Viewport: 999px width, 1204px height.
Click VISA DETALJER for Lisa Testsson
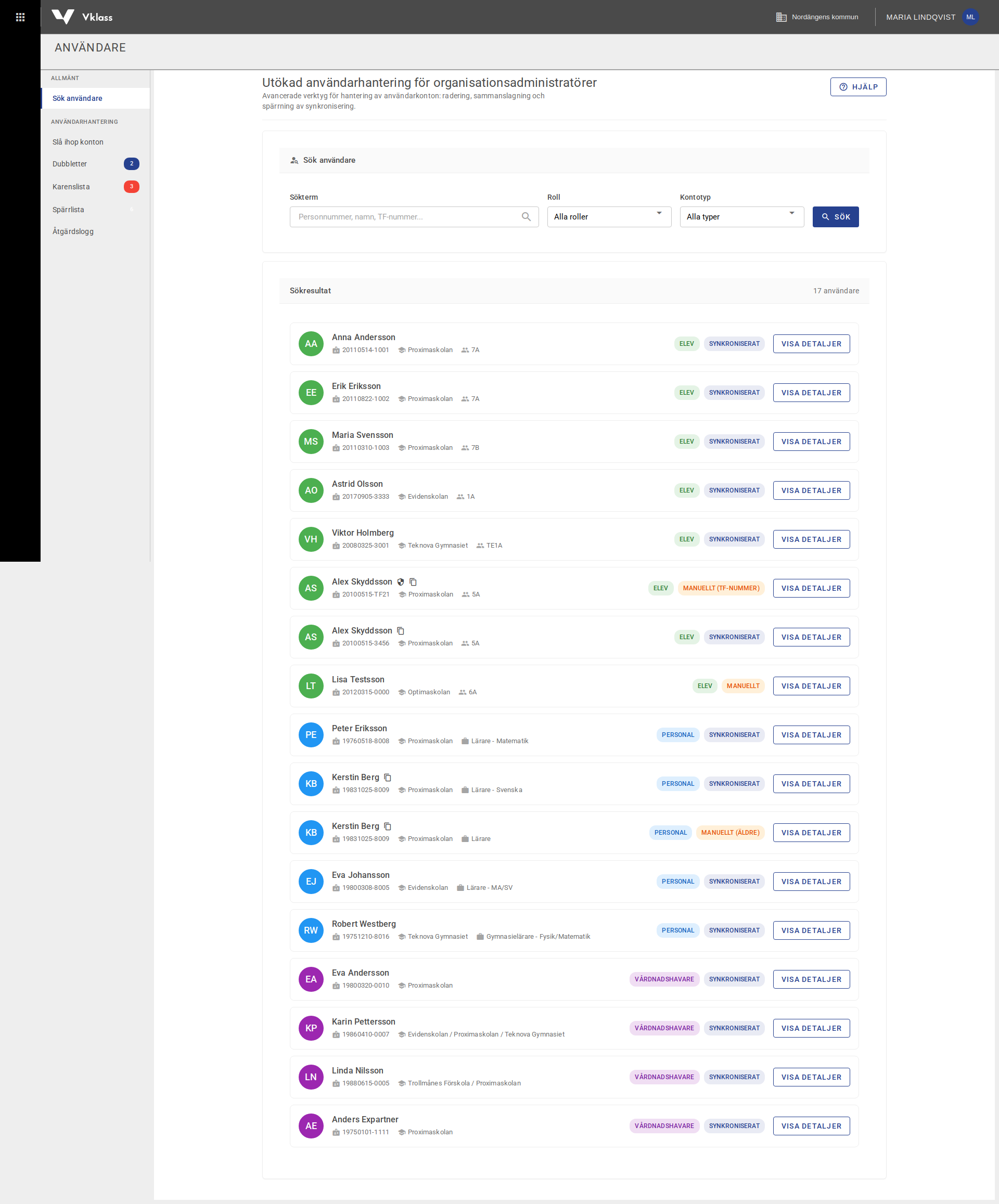(x=812, y=685)
